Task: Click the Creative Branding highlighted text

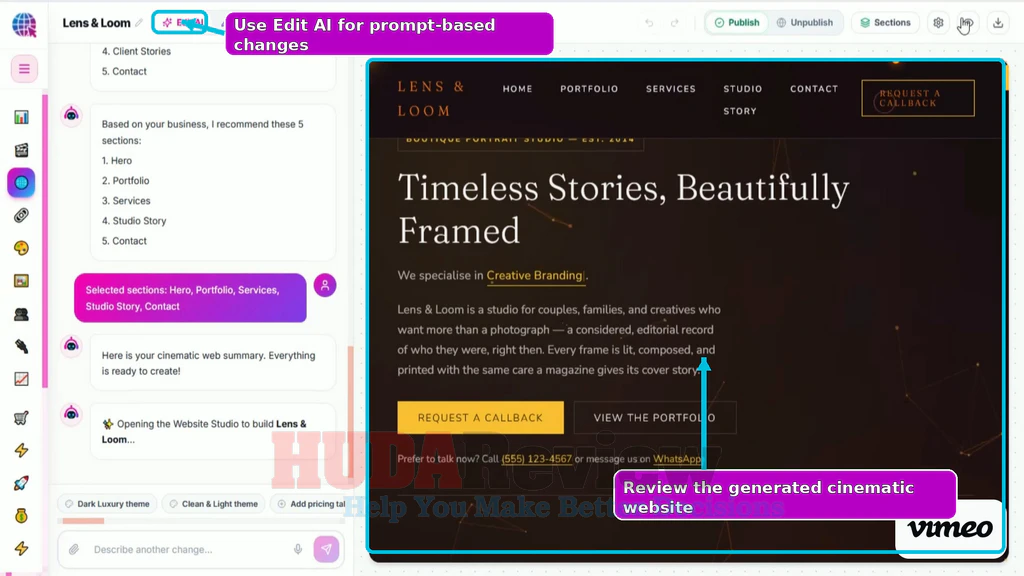Action: click(x=535, y=276)
